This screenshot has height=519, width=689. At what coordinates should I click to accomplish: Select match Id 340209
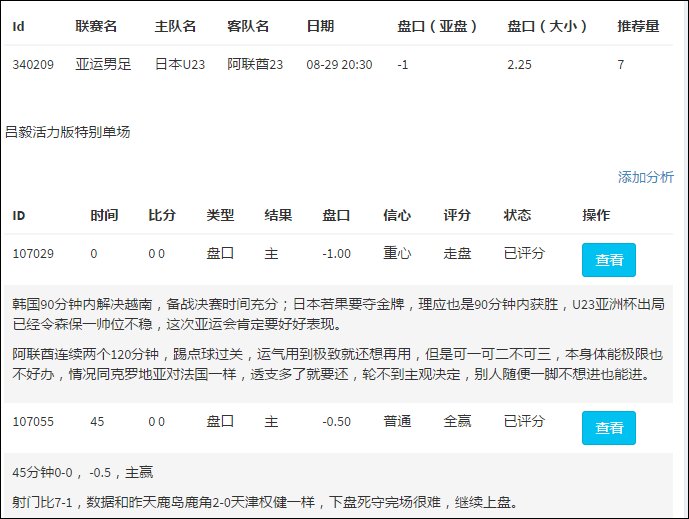click(33, 65)
